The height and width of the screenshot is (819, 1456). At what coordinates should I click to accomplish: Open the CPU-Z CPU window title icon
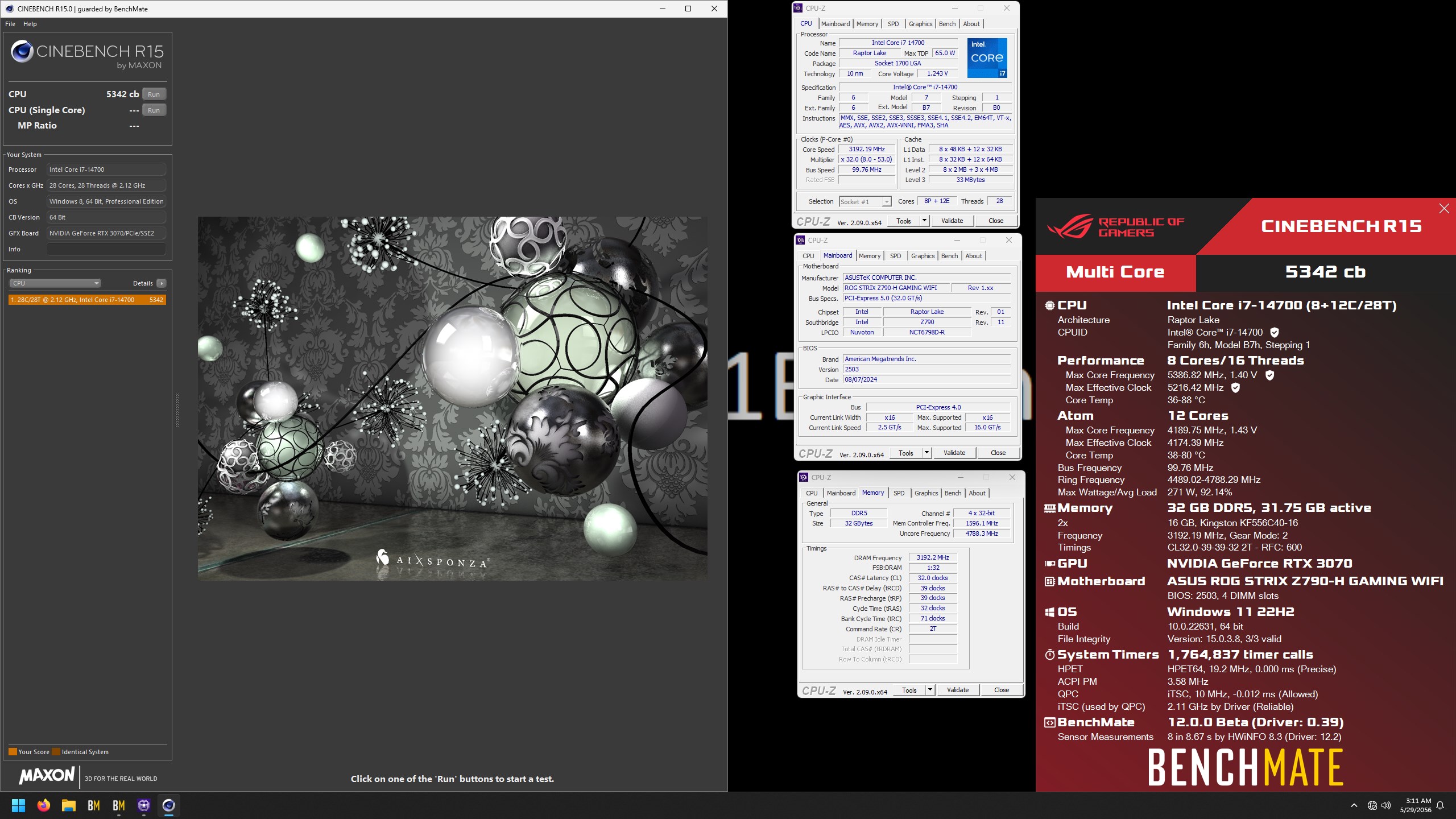tap(799, 8)
